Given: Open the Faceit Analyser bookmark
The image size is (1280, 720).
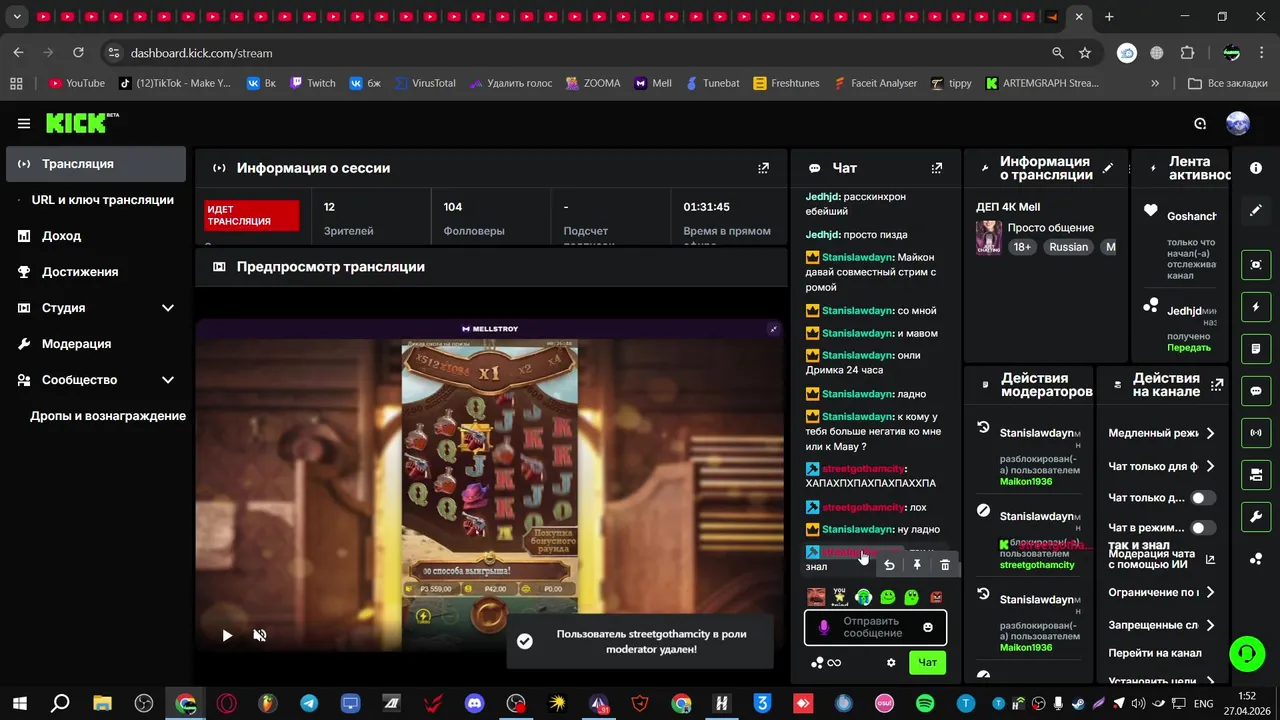Looking at the screenshot, I should [875, 83].
